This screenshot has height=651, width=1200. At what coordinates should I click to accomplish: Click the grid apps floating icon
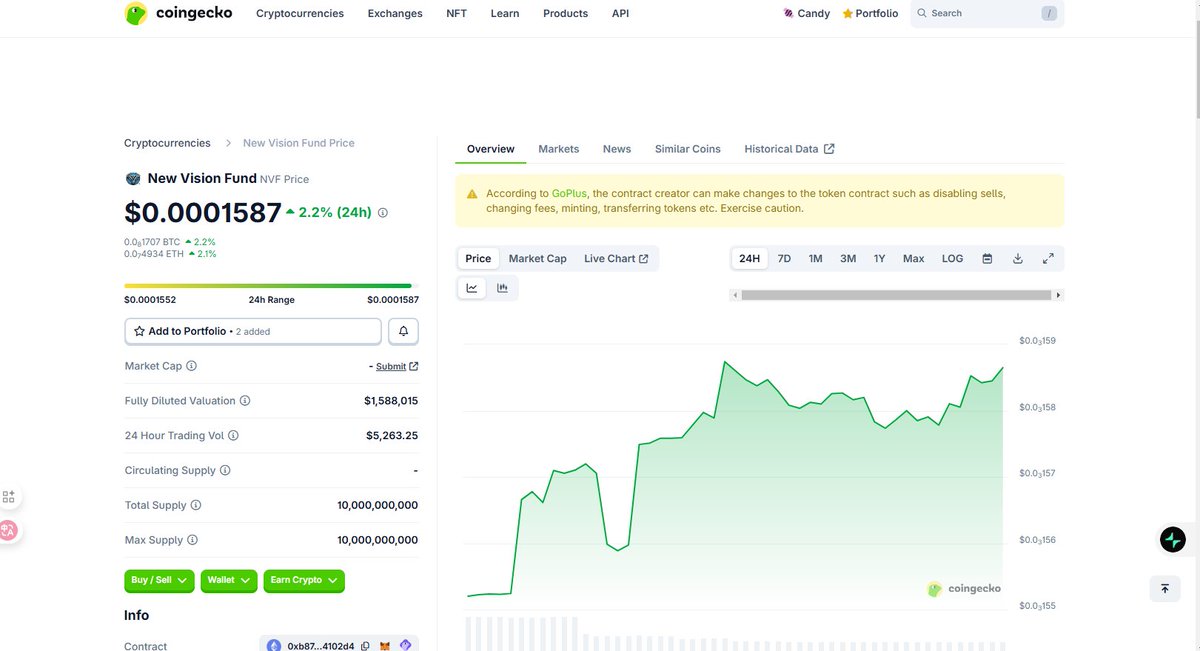point(9,496)
